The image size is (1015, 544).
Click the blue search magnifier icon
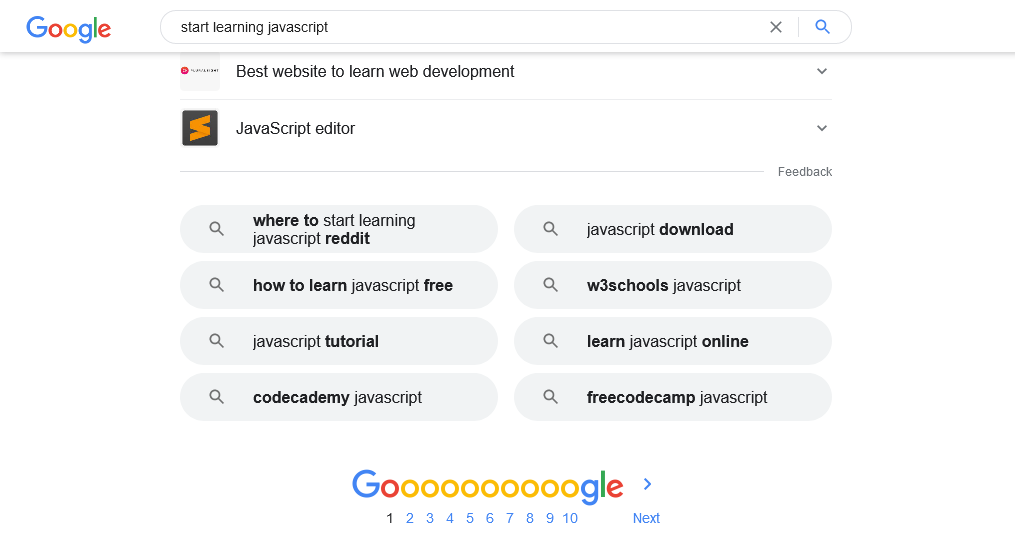point(822,27)
